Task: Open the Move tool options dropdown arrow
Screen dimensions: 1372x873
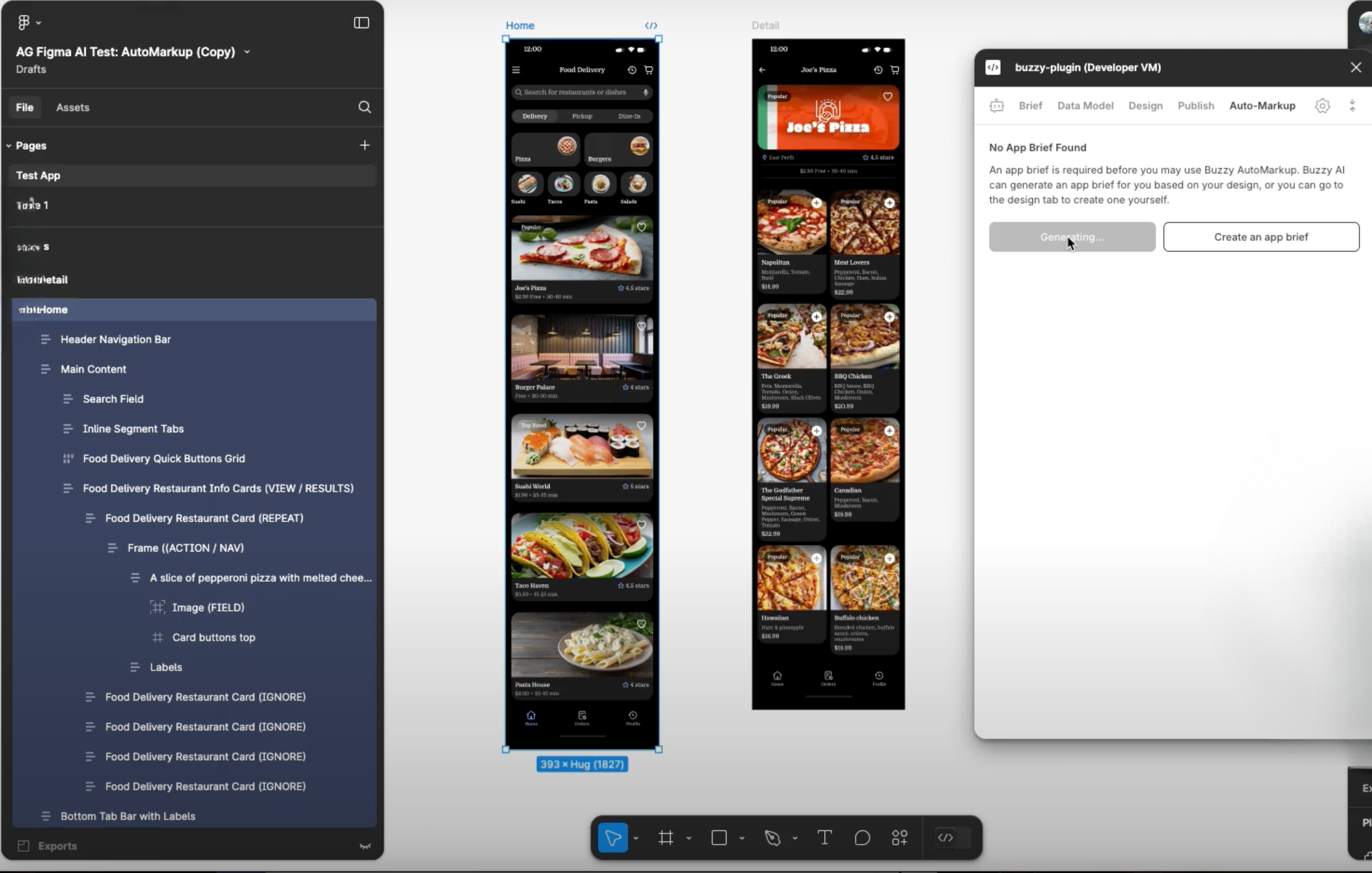Action: click(636, 838)
